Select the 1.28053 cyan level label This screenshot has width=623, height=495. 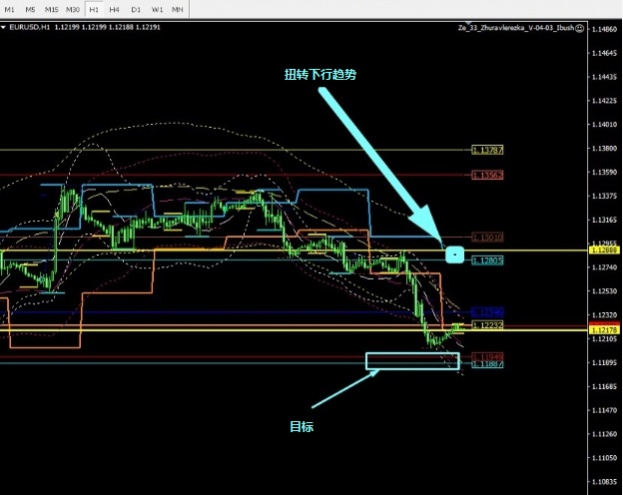click(x=488, y=261)
